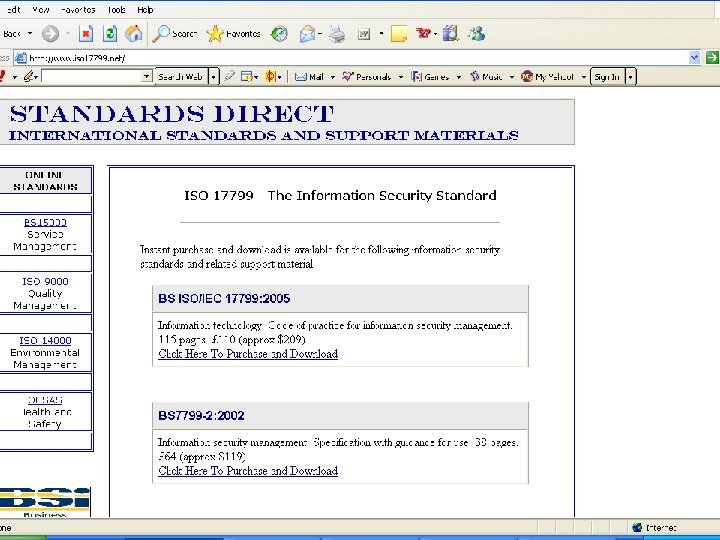The height and width of the screenshot is (540, 720).
Task: Open Yahoo Games button
Action: (x=430, y=77)
